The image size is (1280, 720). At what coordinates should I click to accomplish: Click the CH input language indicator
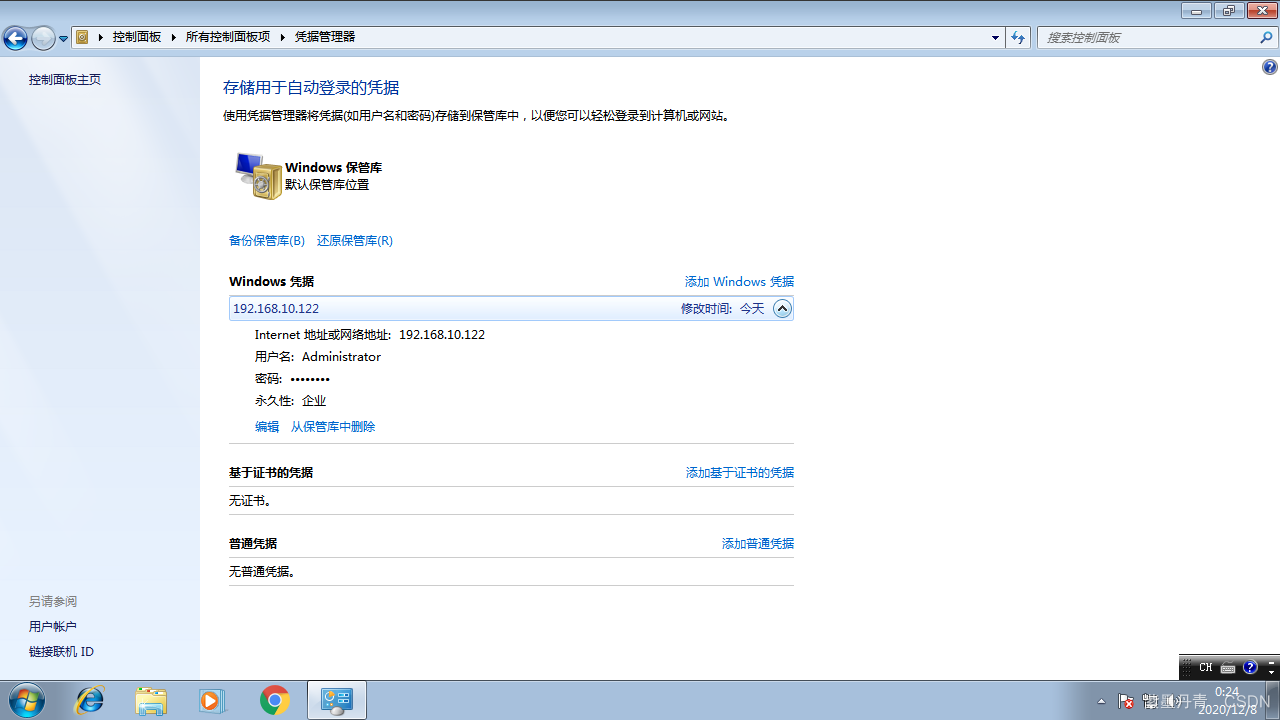pyautogui.click(x=1205, y=667)
